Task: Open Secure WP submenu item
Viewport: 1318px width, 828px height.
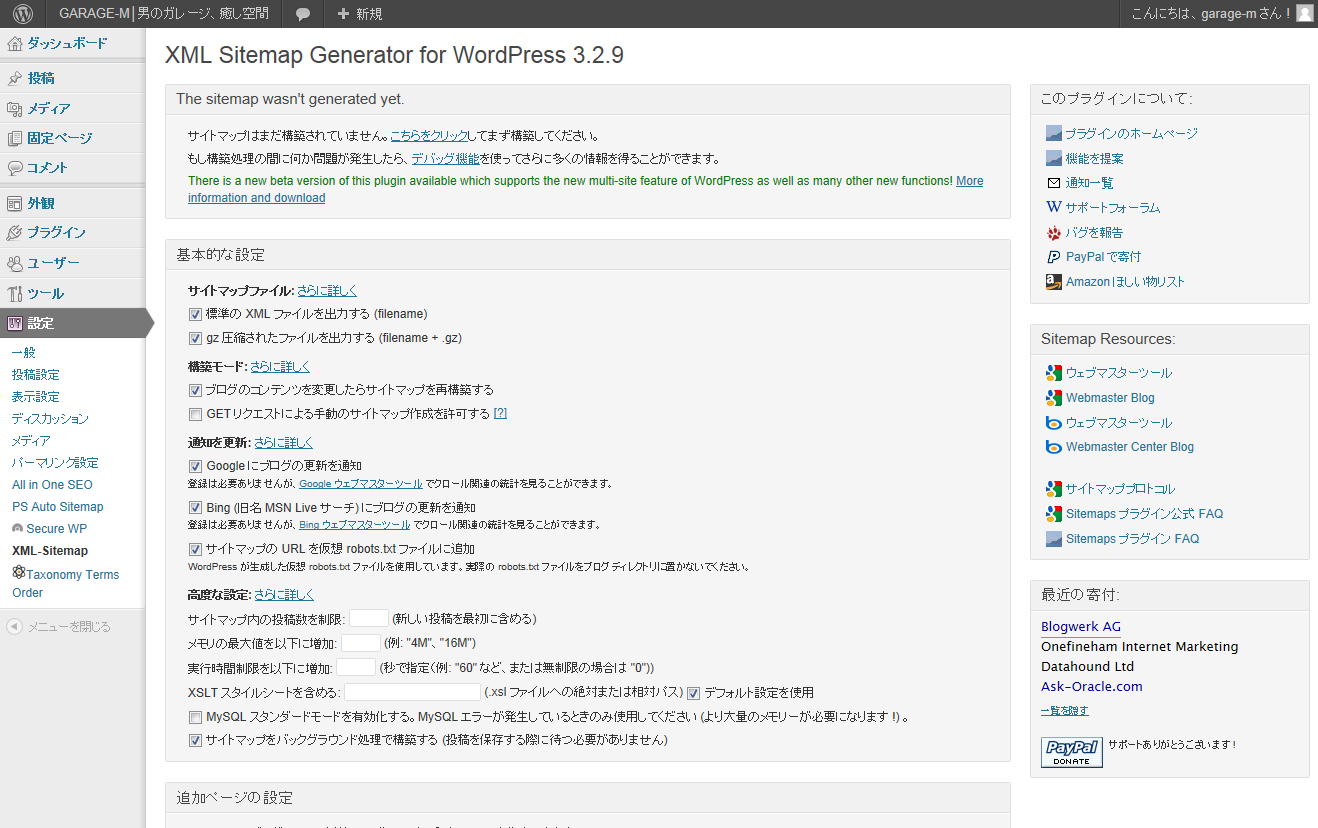Action: tap(56, 529)
